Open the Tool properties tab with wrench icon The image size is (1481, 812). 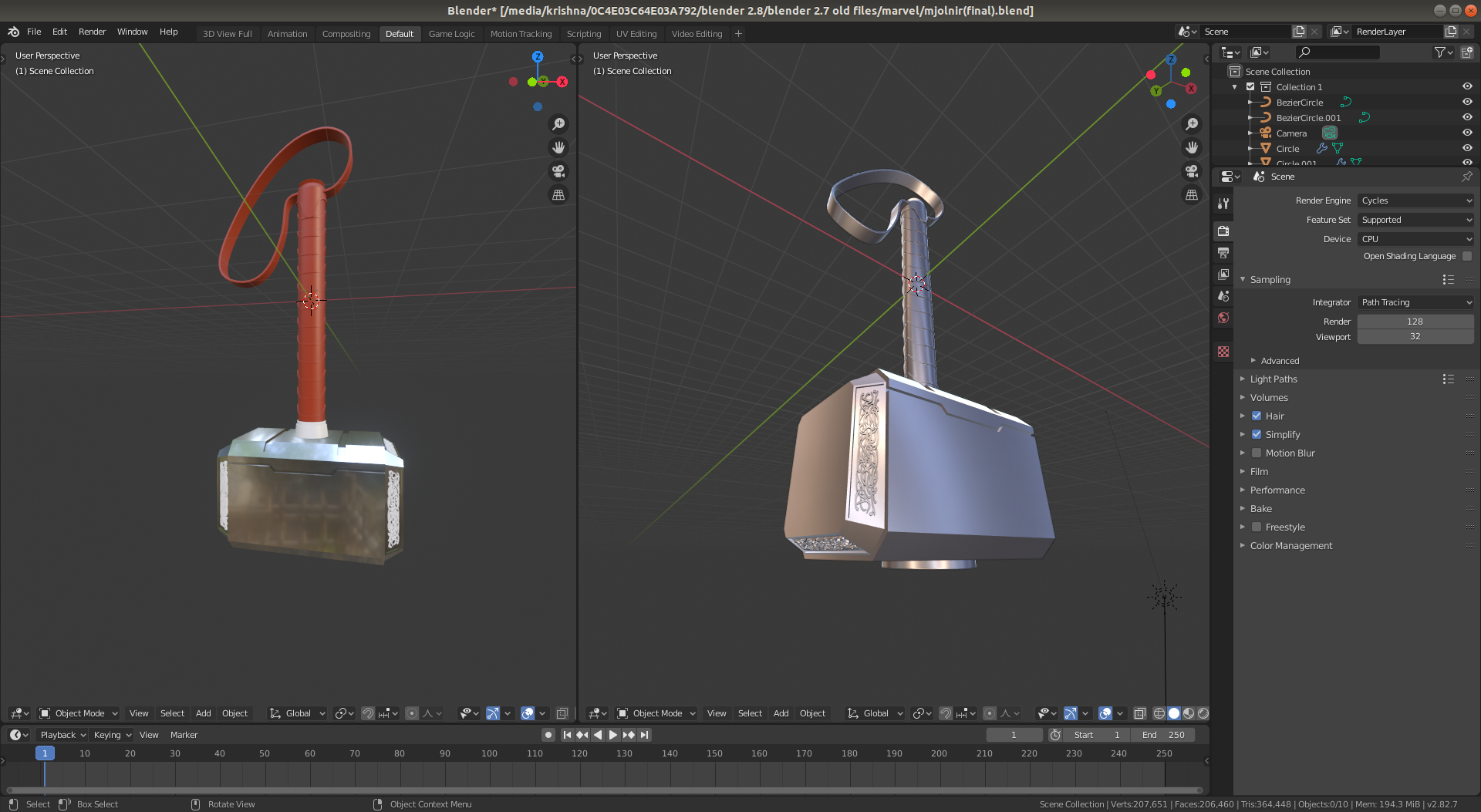click(x=1223, y=204)
